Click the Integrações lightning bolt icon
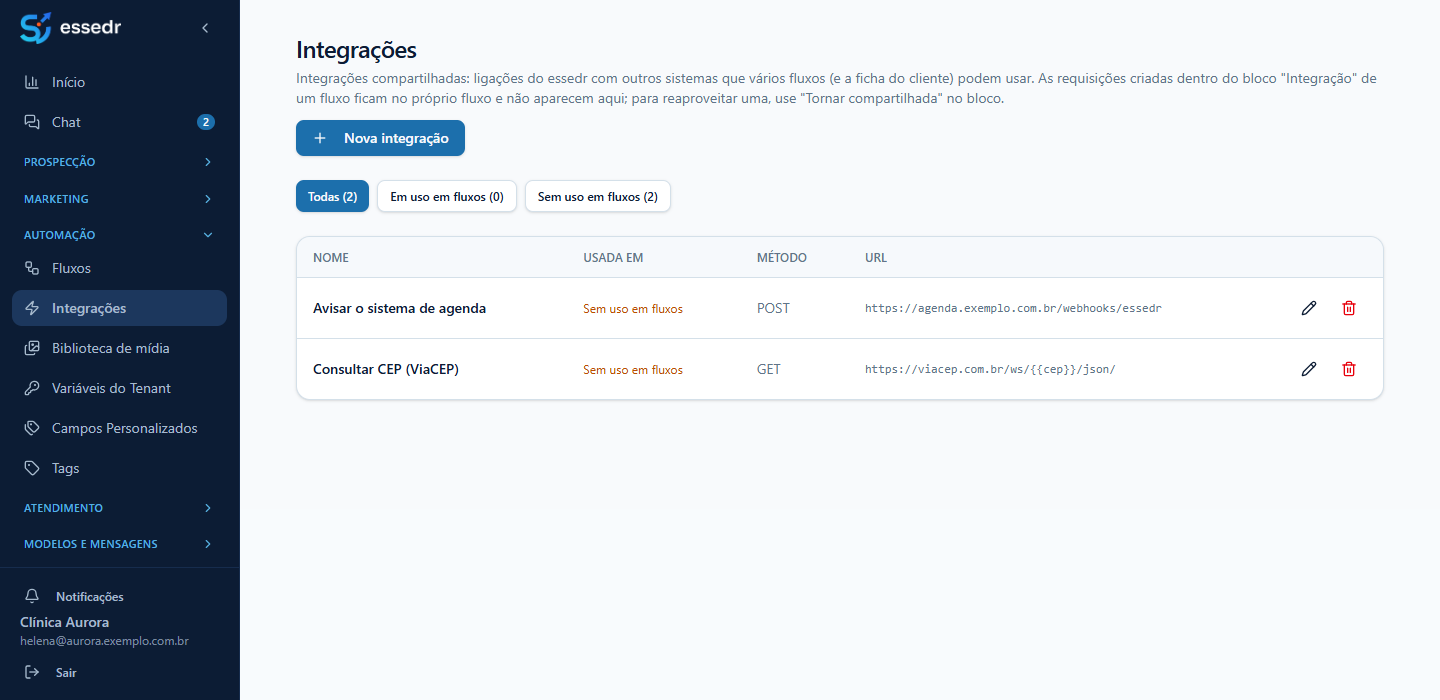1440x700 pixels. [x=32, y=308]
